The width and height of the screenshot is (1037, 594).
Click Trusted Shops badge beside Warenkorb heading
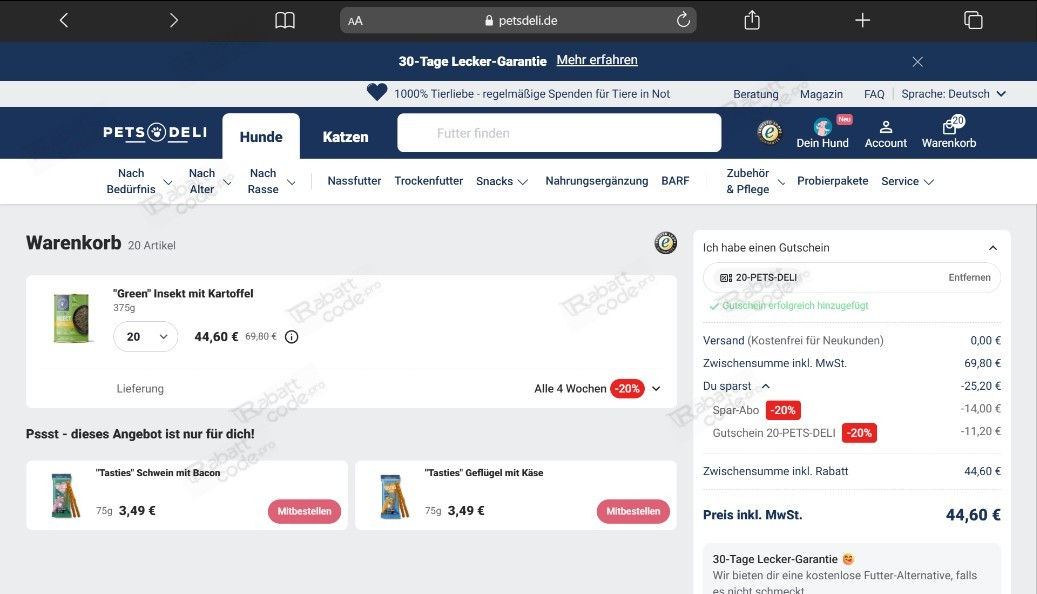coord(665,243)
